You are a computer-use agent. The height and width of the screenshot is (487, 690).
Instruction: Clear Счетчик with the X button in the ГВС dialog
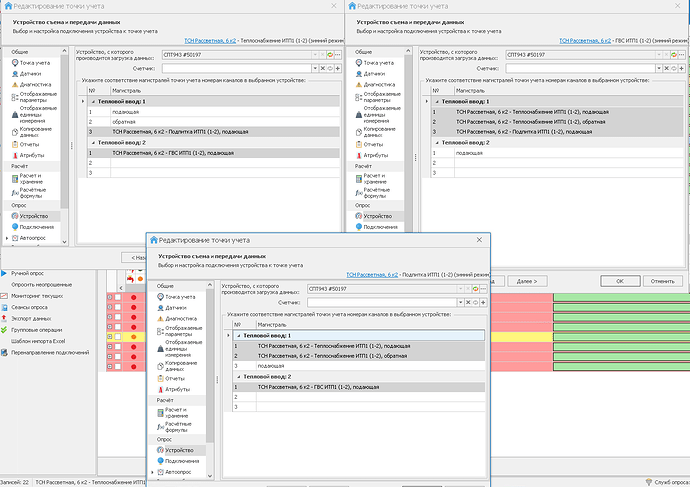pos(666,68)
